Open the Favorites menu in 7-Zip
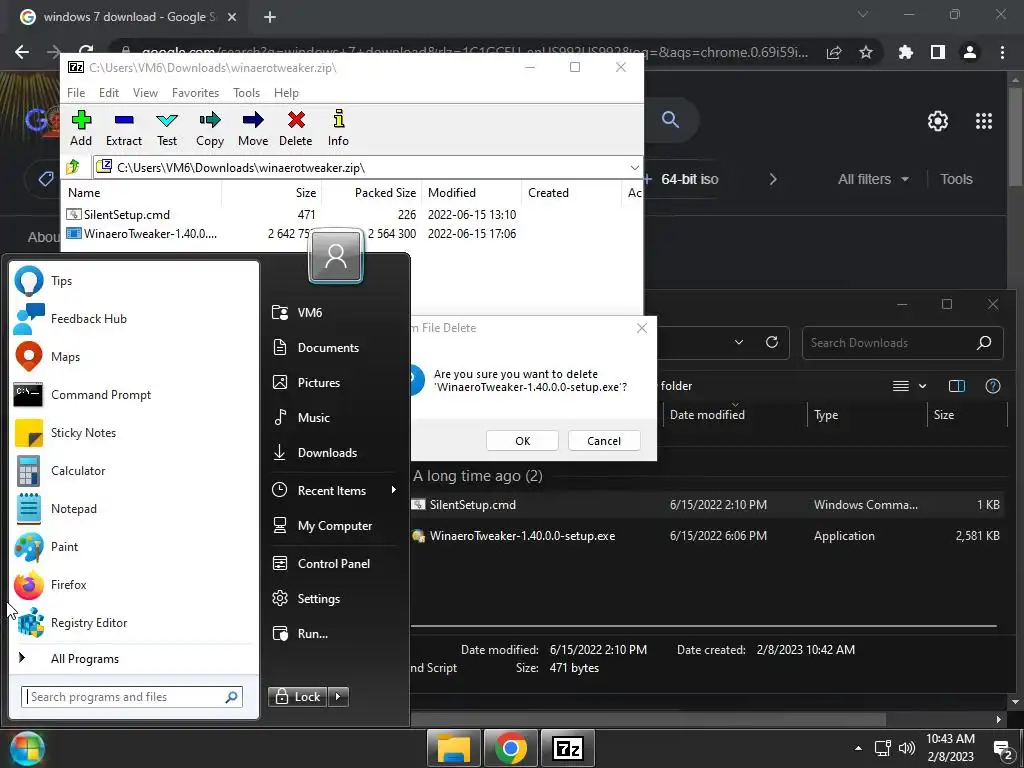 click(195, 93)
